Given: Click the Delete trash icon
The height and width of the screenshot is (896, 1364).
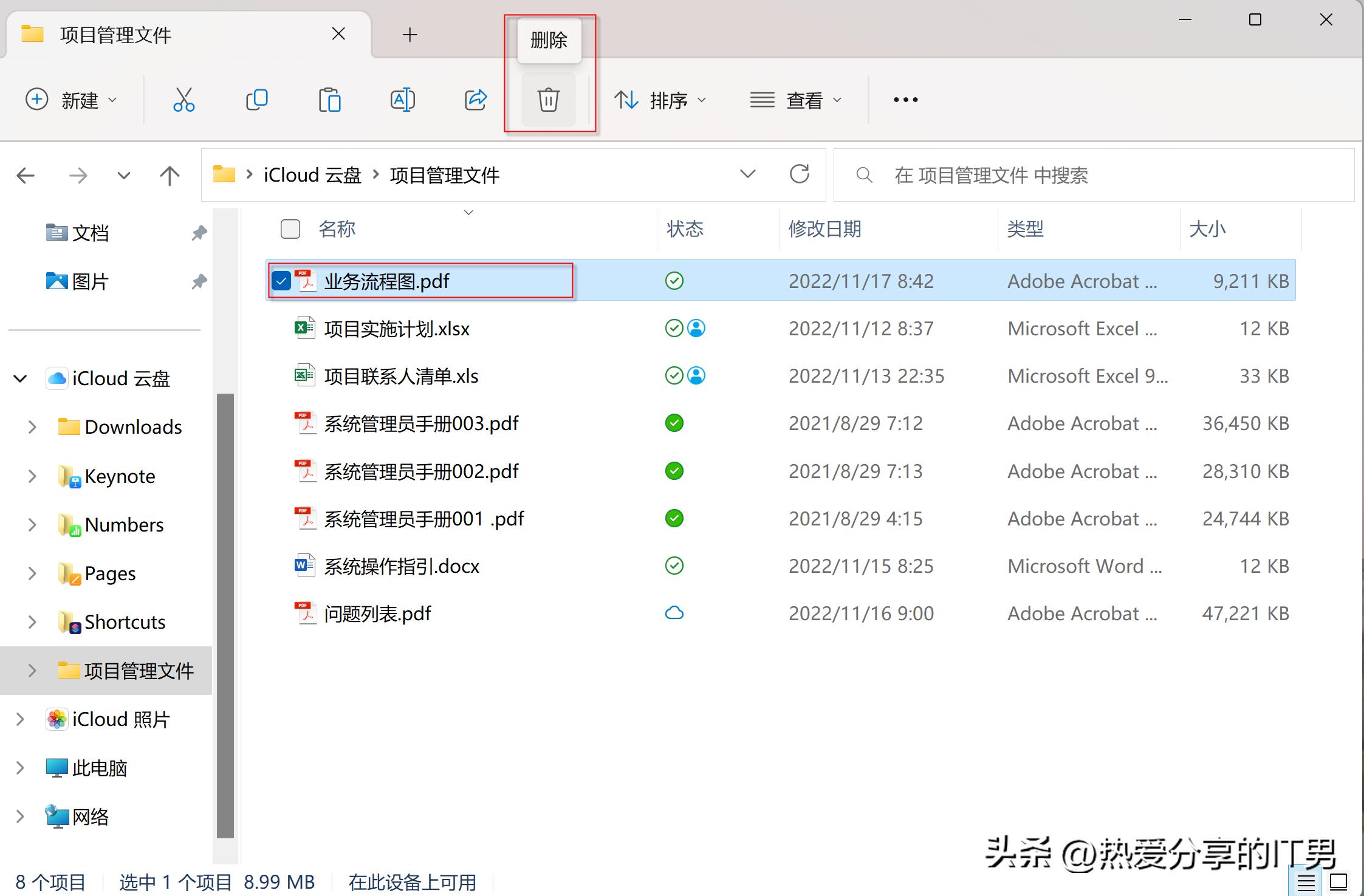Looking at the screenshot, I should (x=548, y=100).
